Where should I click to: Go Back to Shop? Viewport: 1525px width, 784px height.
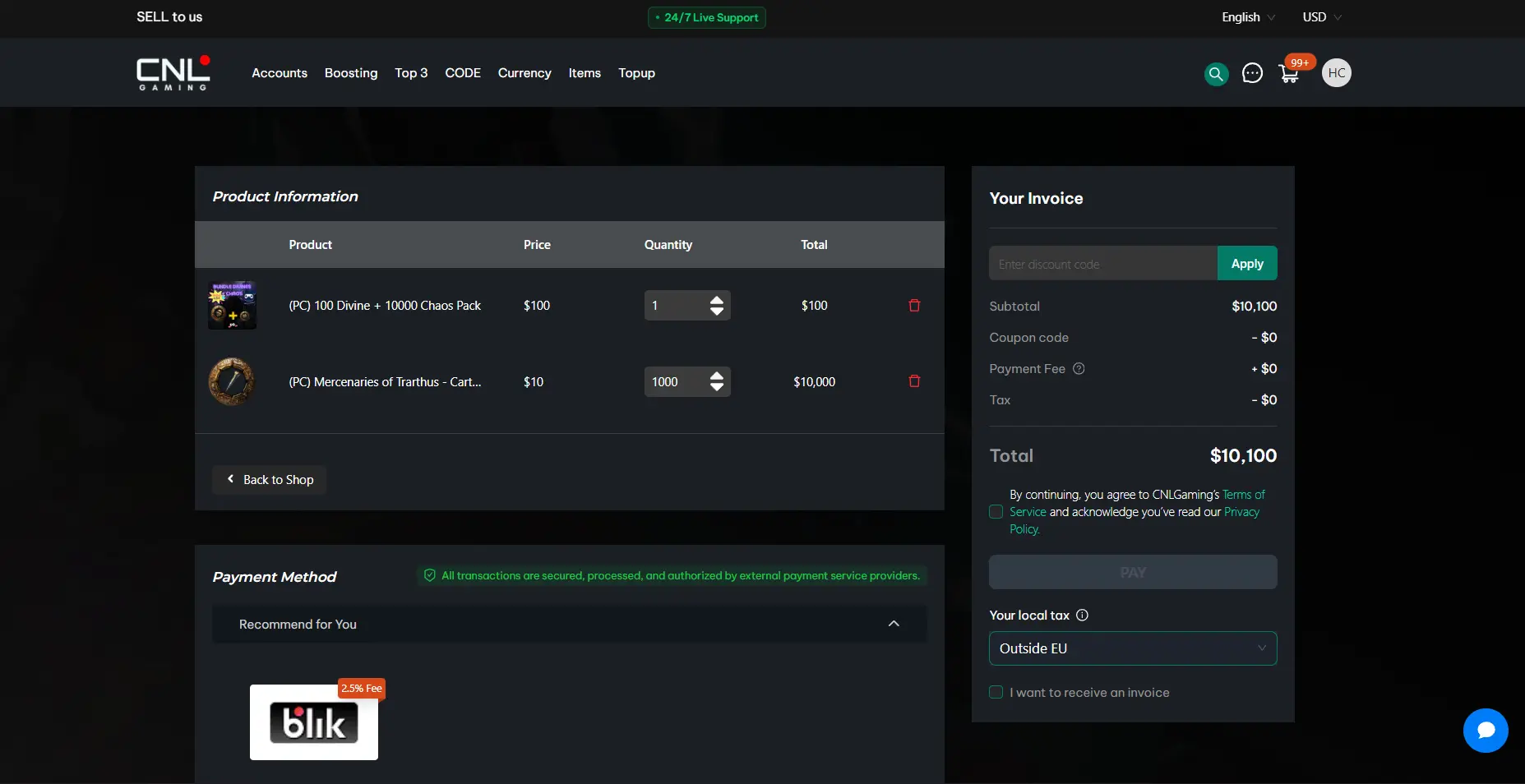270,480
